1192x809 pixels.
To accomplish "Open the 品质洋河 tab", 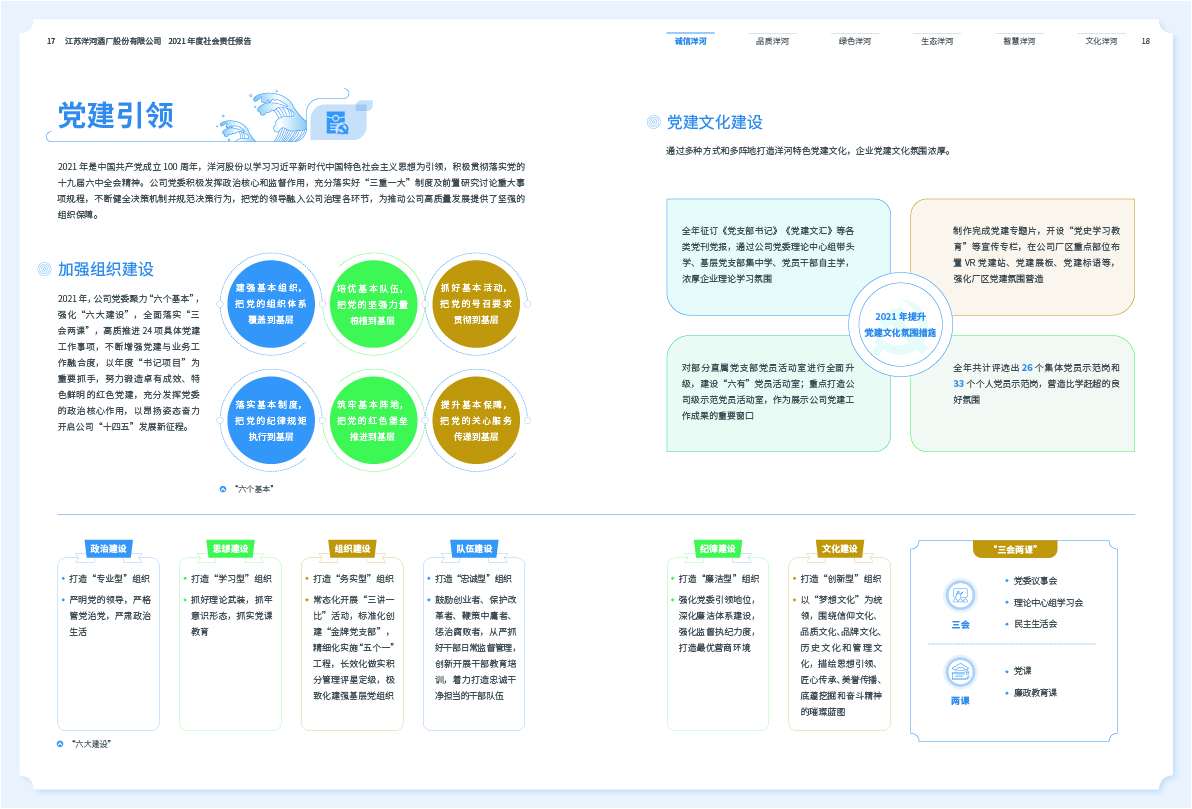I will [772, 41].
